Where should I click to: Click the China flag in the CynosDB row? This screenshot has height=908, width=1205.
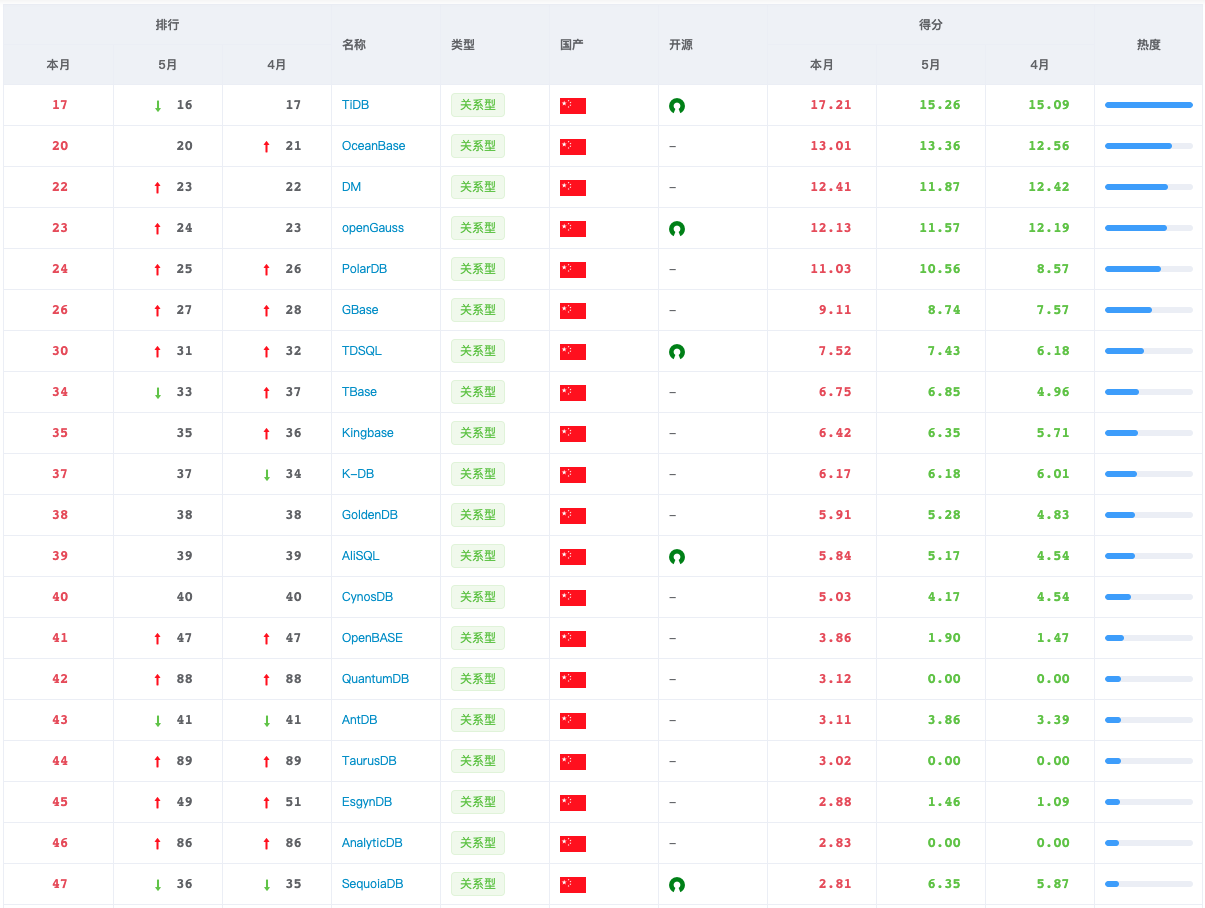pos(573,598)
